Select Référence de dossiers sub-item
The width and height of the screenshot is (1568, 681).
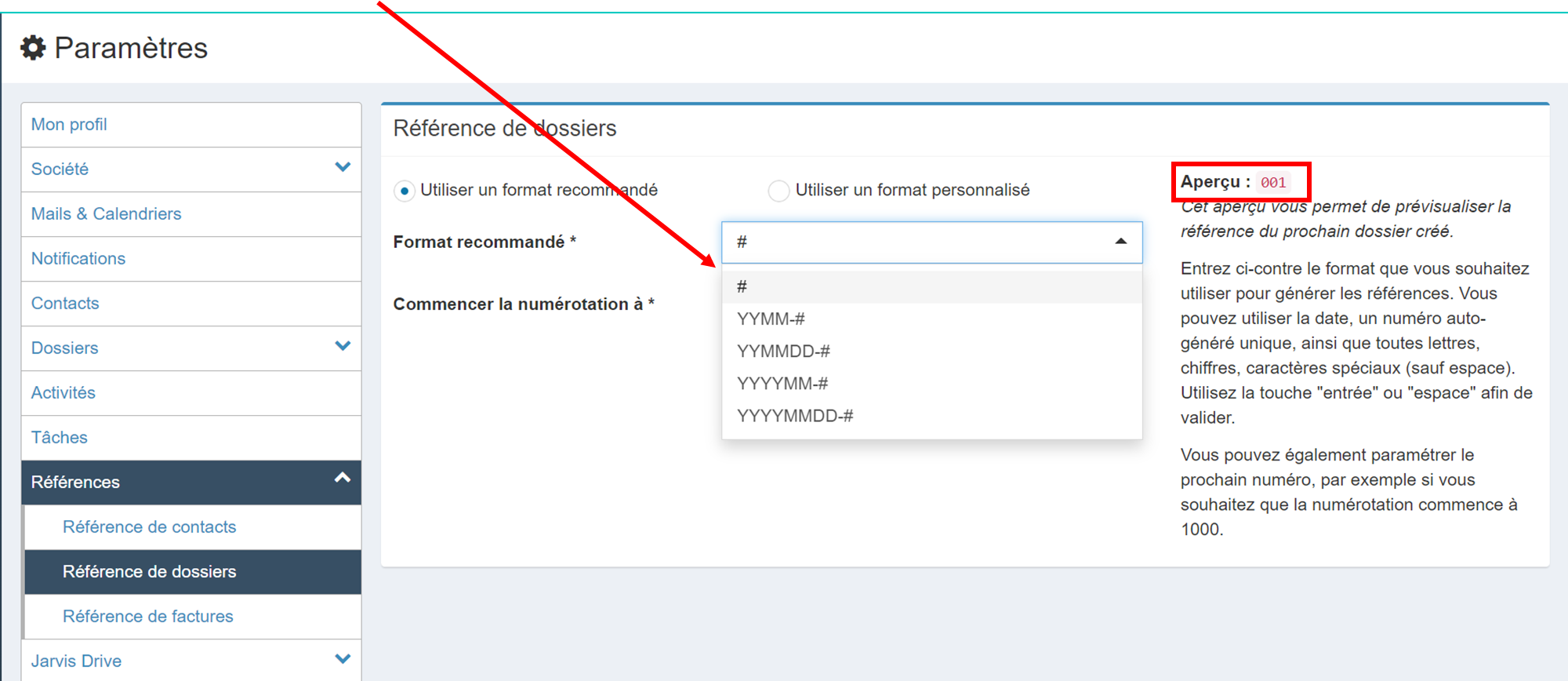[193, 572]
